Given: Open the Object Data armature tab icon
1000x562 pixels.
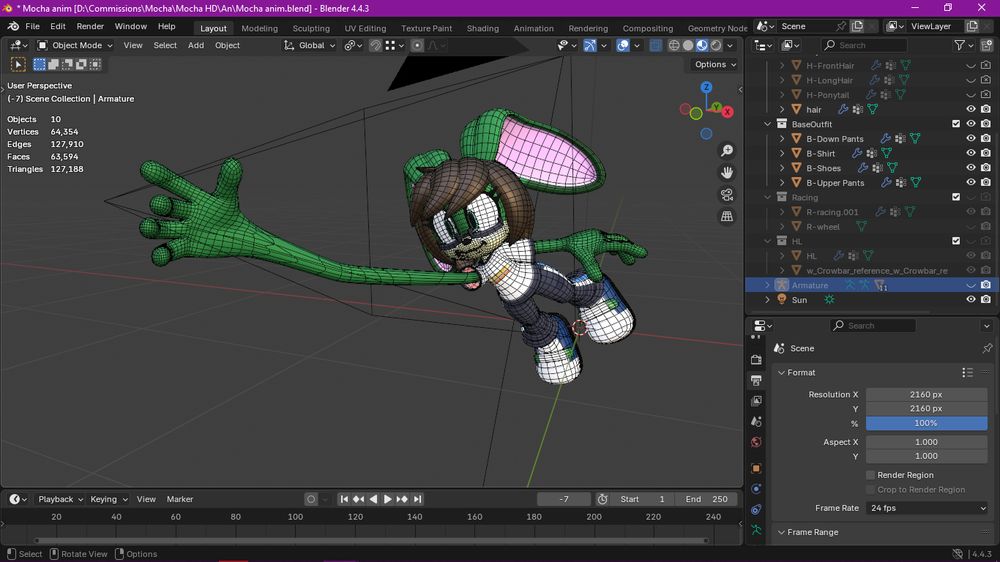Looking at the screenshot, I should 756,529.
